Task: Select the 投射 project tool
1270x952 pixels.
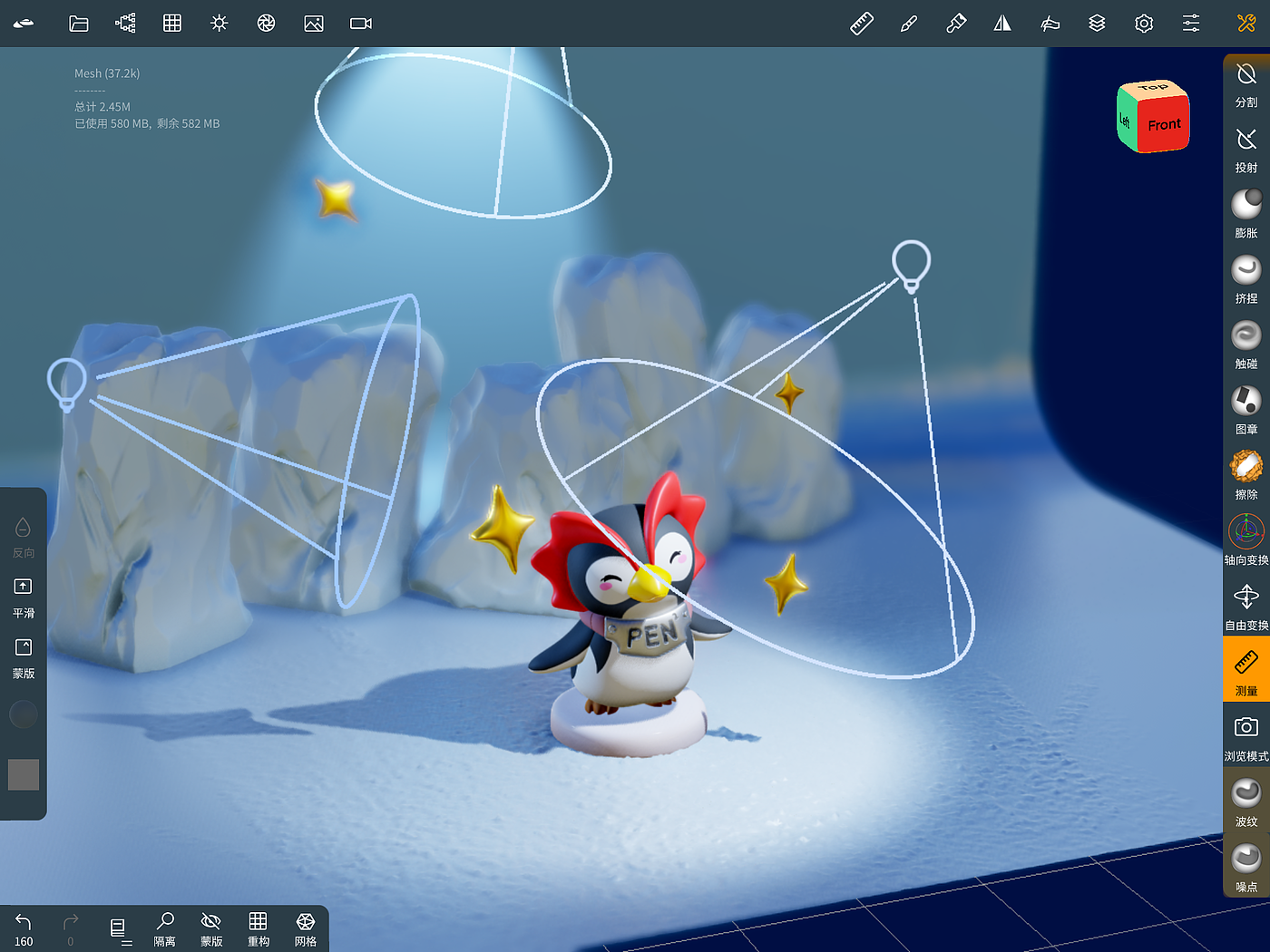Action: click(x=1246, y=151)
